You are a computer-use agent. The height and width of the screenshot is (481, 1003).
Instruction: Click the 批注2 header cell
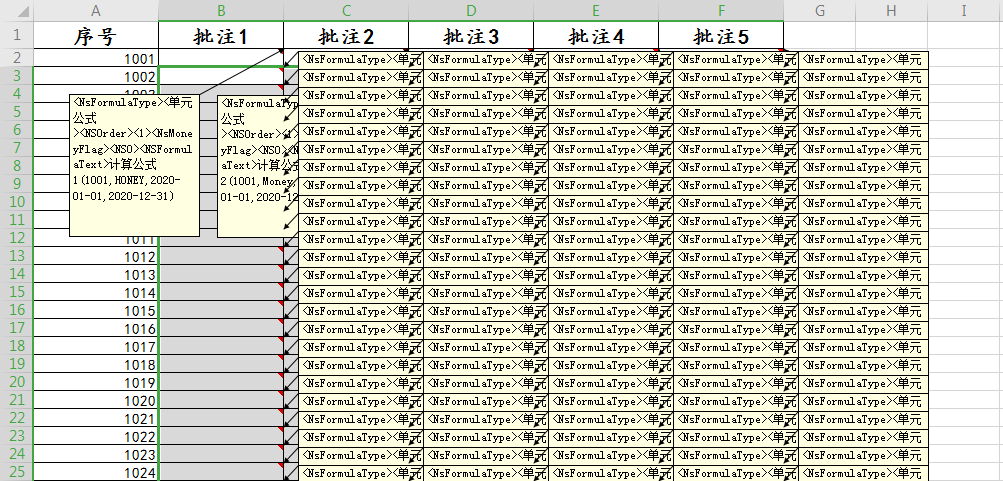(346, 35)
